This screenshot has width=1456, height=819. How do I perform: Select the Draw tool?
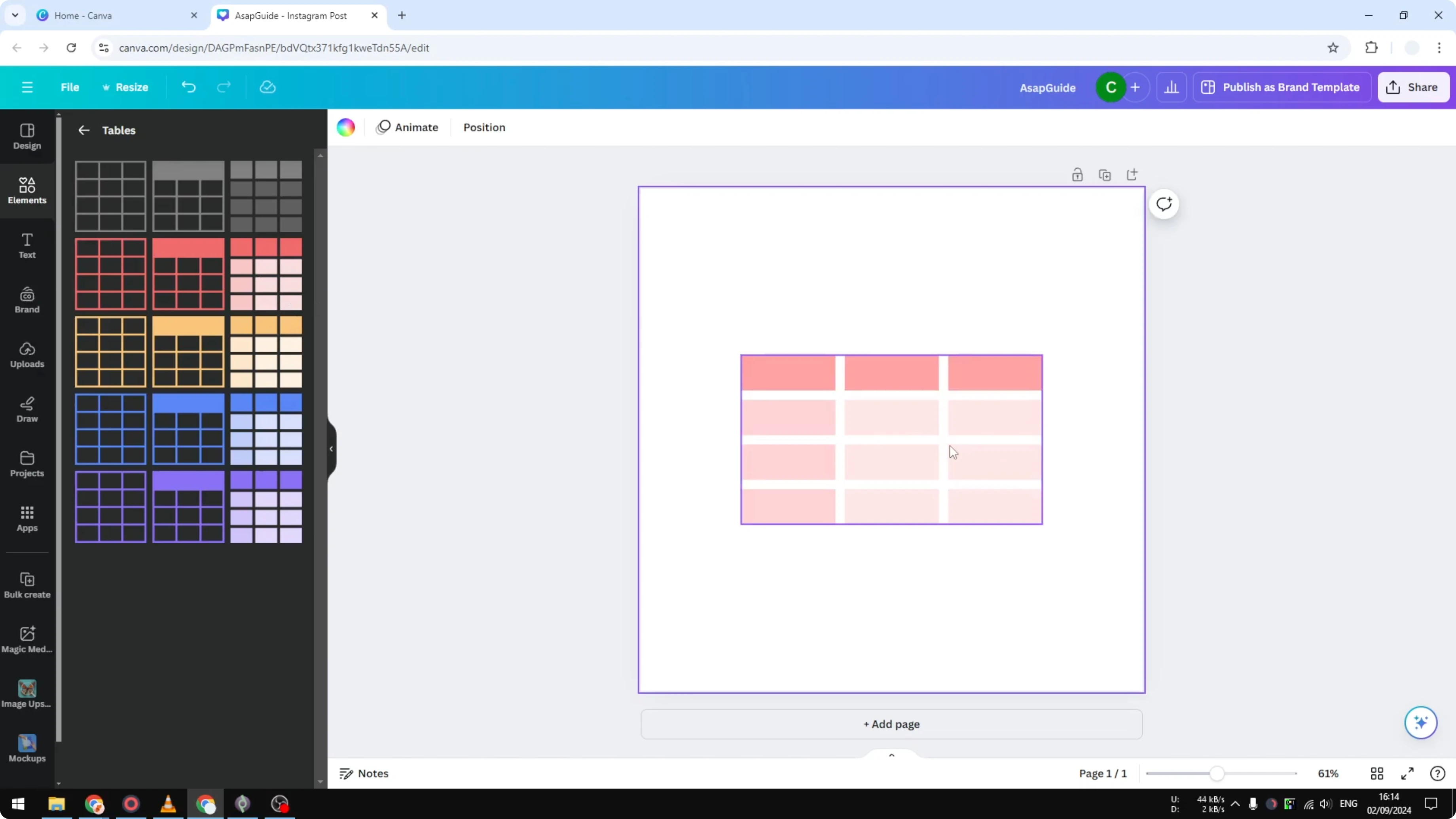27,410
